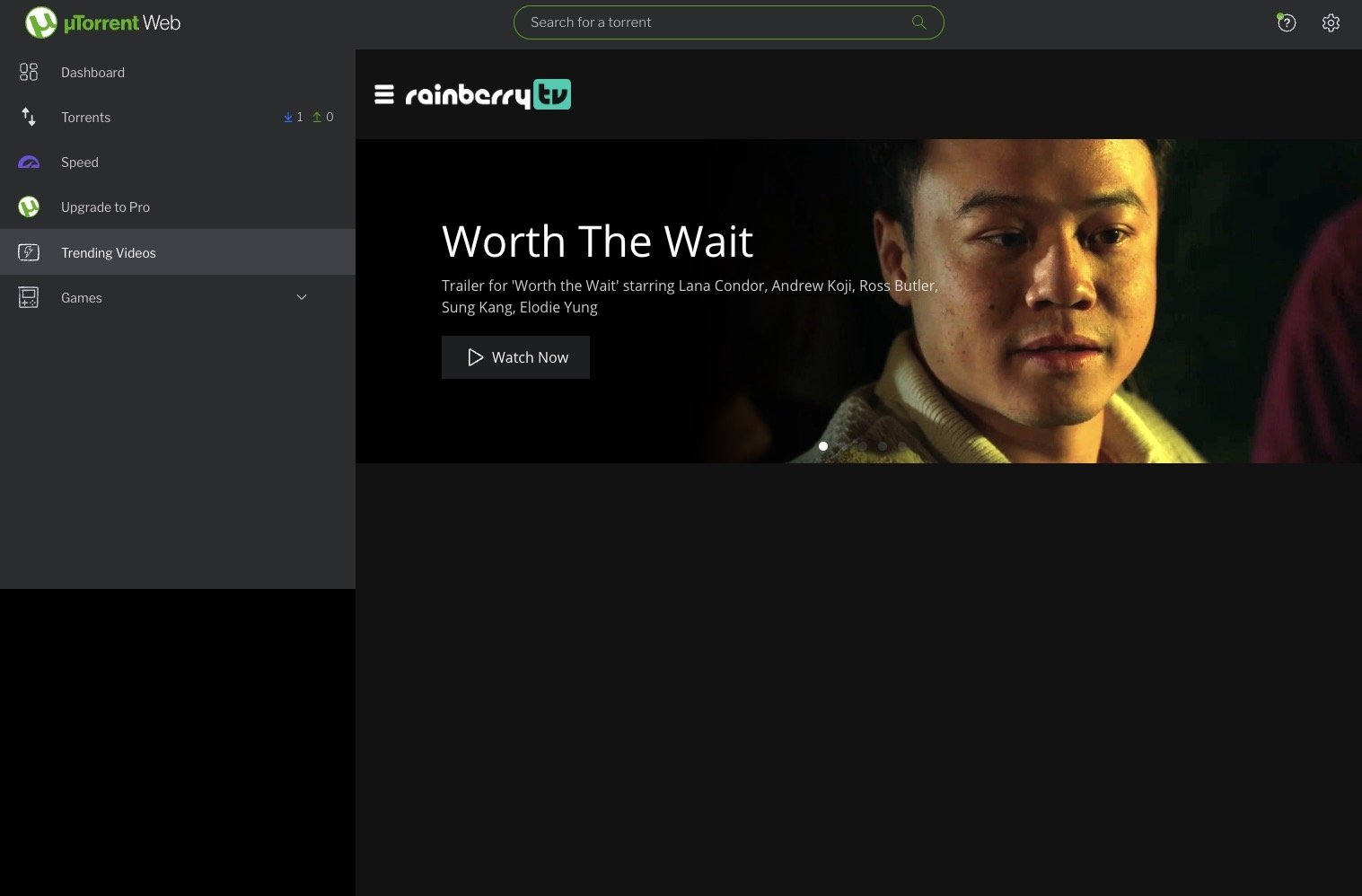This screenshot has width=1362, height=896.
Task: Click the downloading torrents count indicator
Action: (x=293, y=117)
